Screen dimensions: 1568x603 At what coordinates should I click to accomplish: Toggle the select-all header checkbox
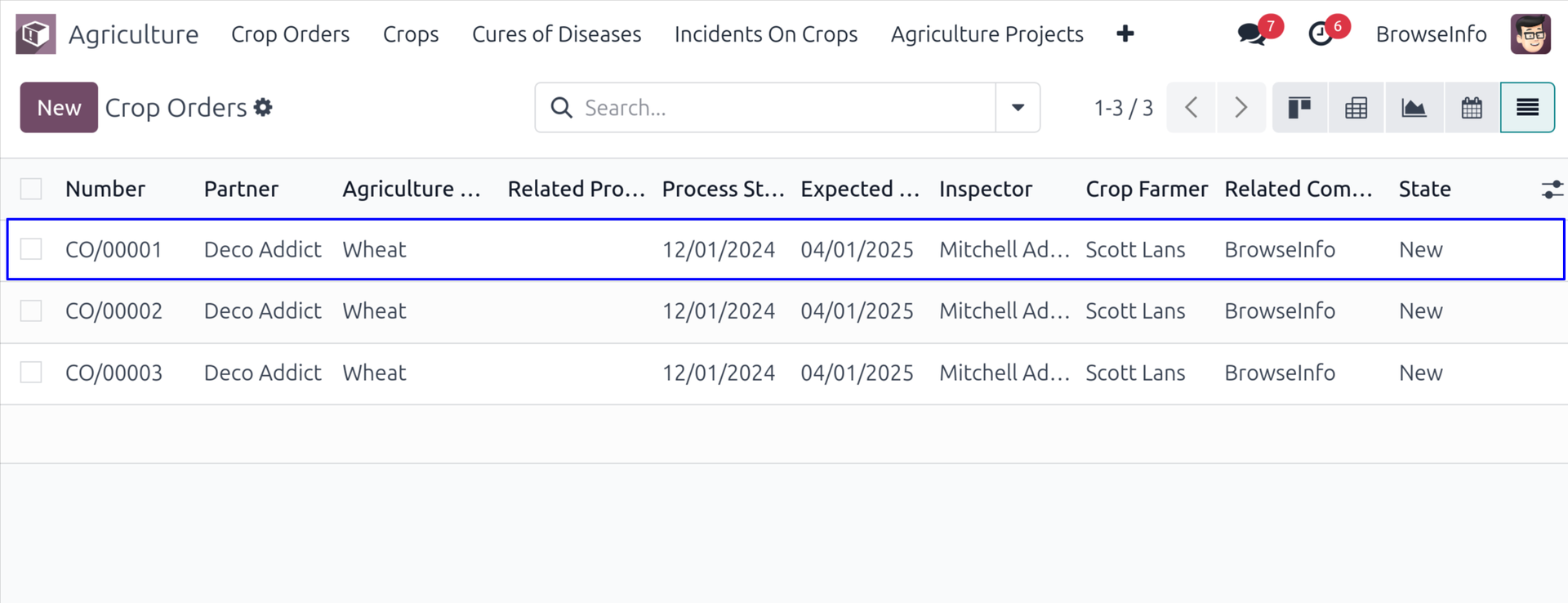tap(31, 190)
